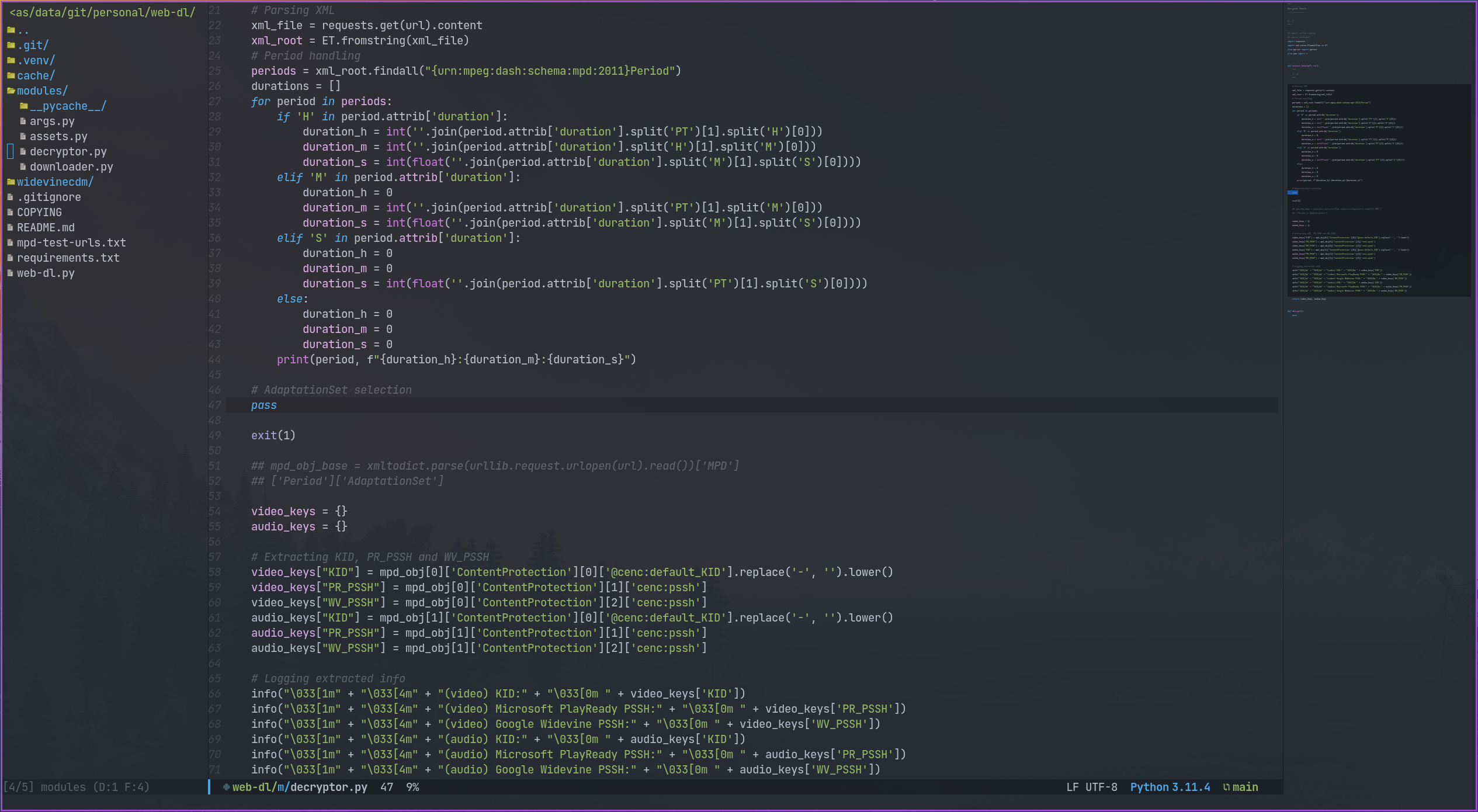
Task: Click the mpd-test-urls.txt file icon
Action: click(x=12, y=242)
